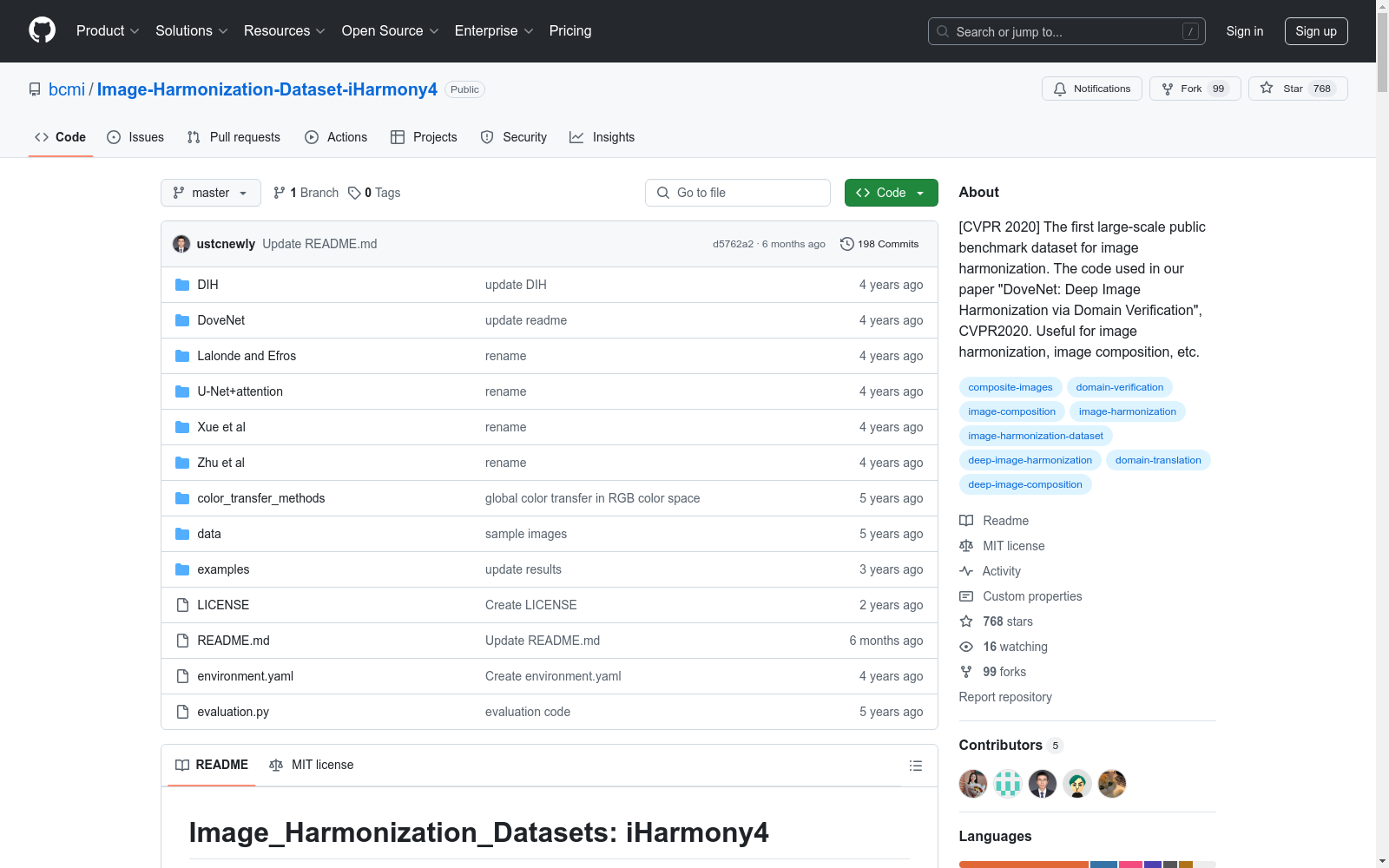Image resolution: width=1389 pixels, height=868 pixels.
Task: Open the master branch selector
Action: (x=211, y=193)
